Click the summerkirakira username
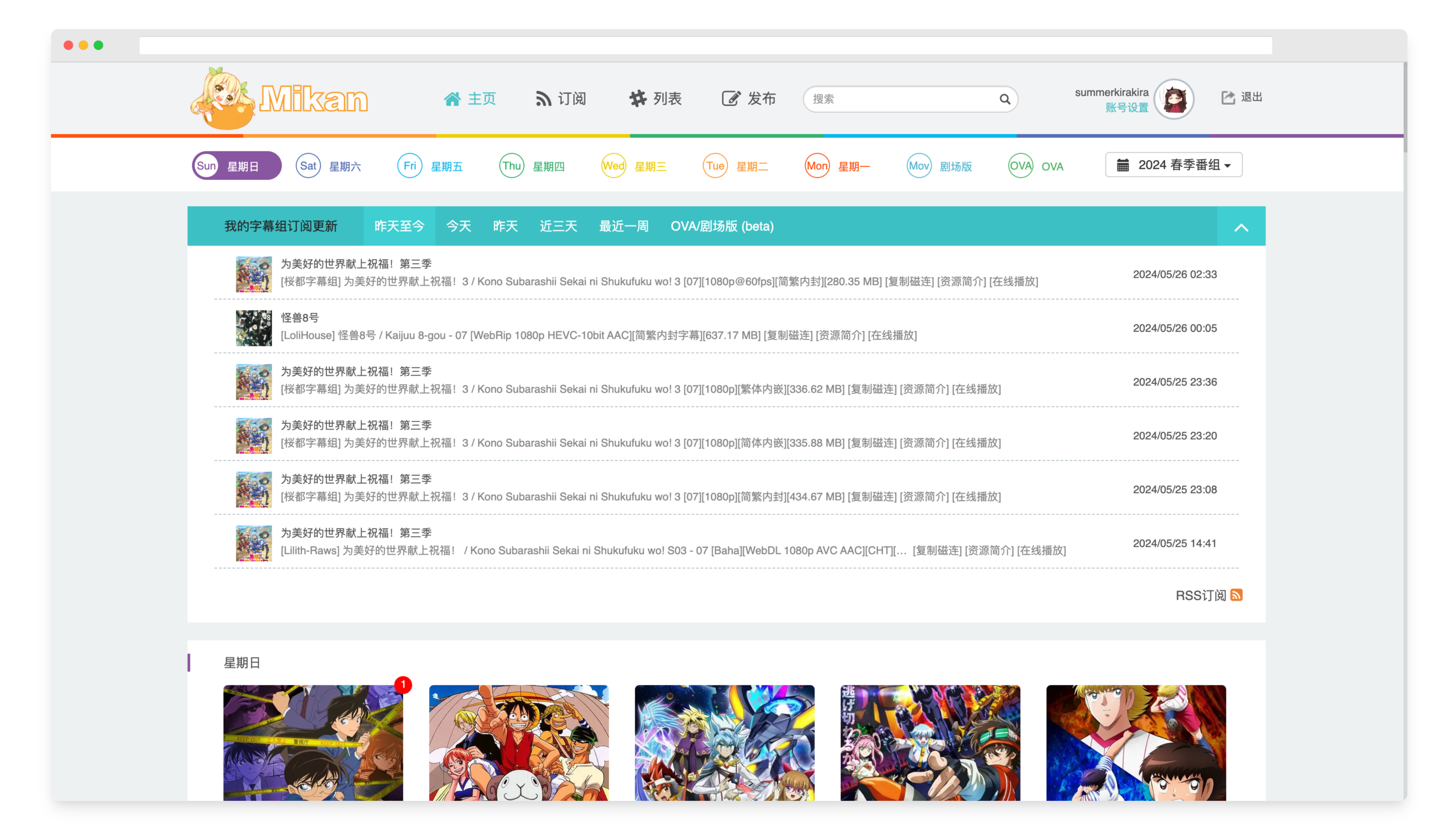Screen dimensions: 1456x830 tap(1112, 92)
